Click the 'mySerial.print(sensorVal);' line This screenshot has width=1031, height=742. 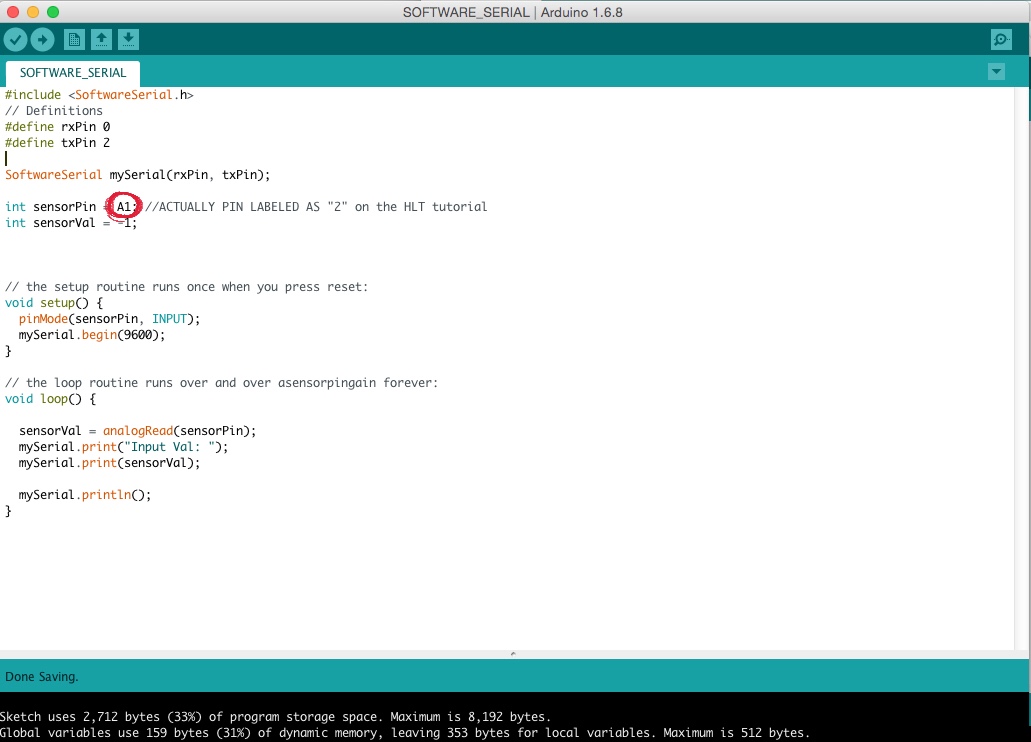[x=109, y=463]
